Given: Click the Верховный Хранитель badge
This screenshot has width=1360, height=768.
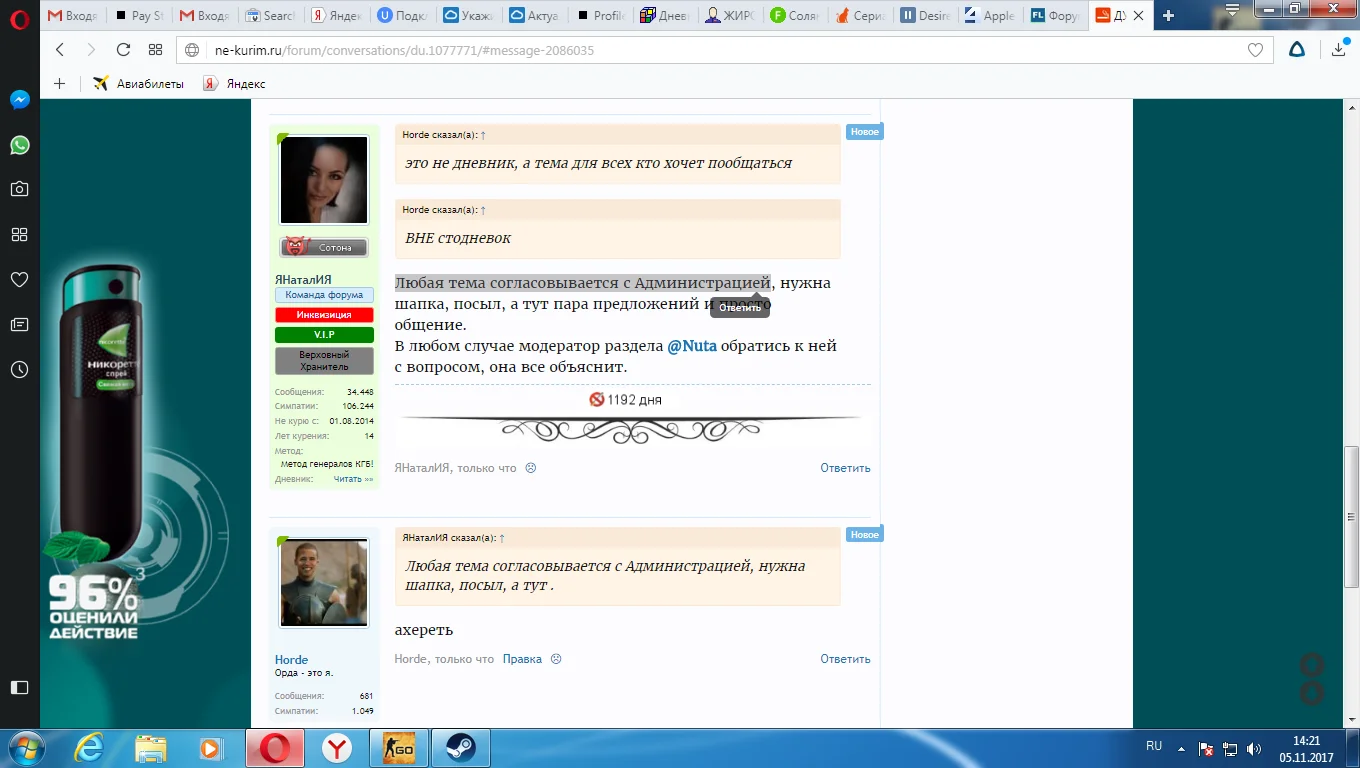Looking at the screenshot, I should [x=324, y=361].
